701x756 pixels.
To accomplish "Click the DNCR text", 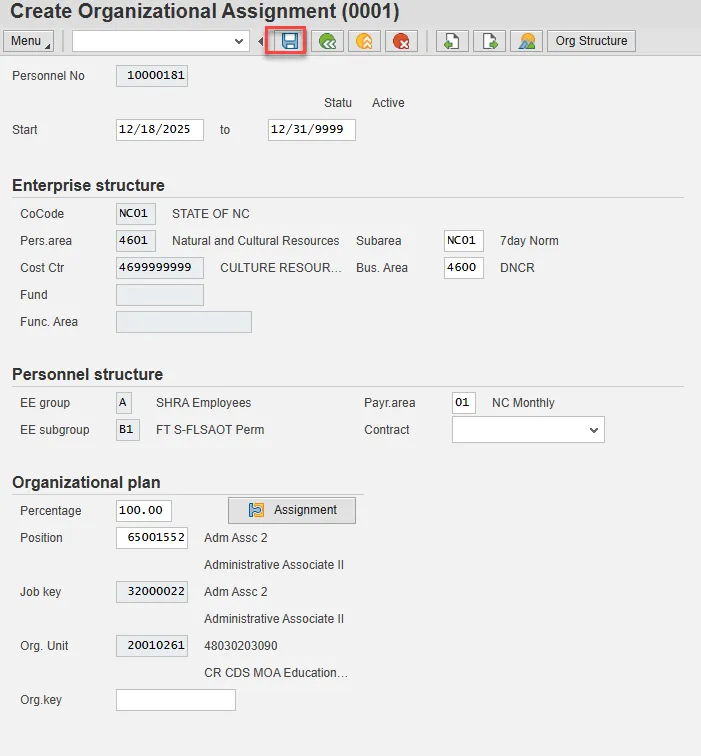I will pyautogui.click(x=517, y=268).
